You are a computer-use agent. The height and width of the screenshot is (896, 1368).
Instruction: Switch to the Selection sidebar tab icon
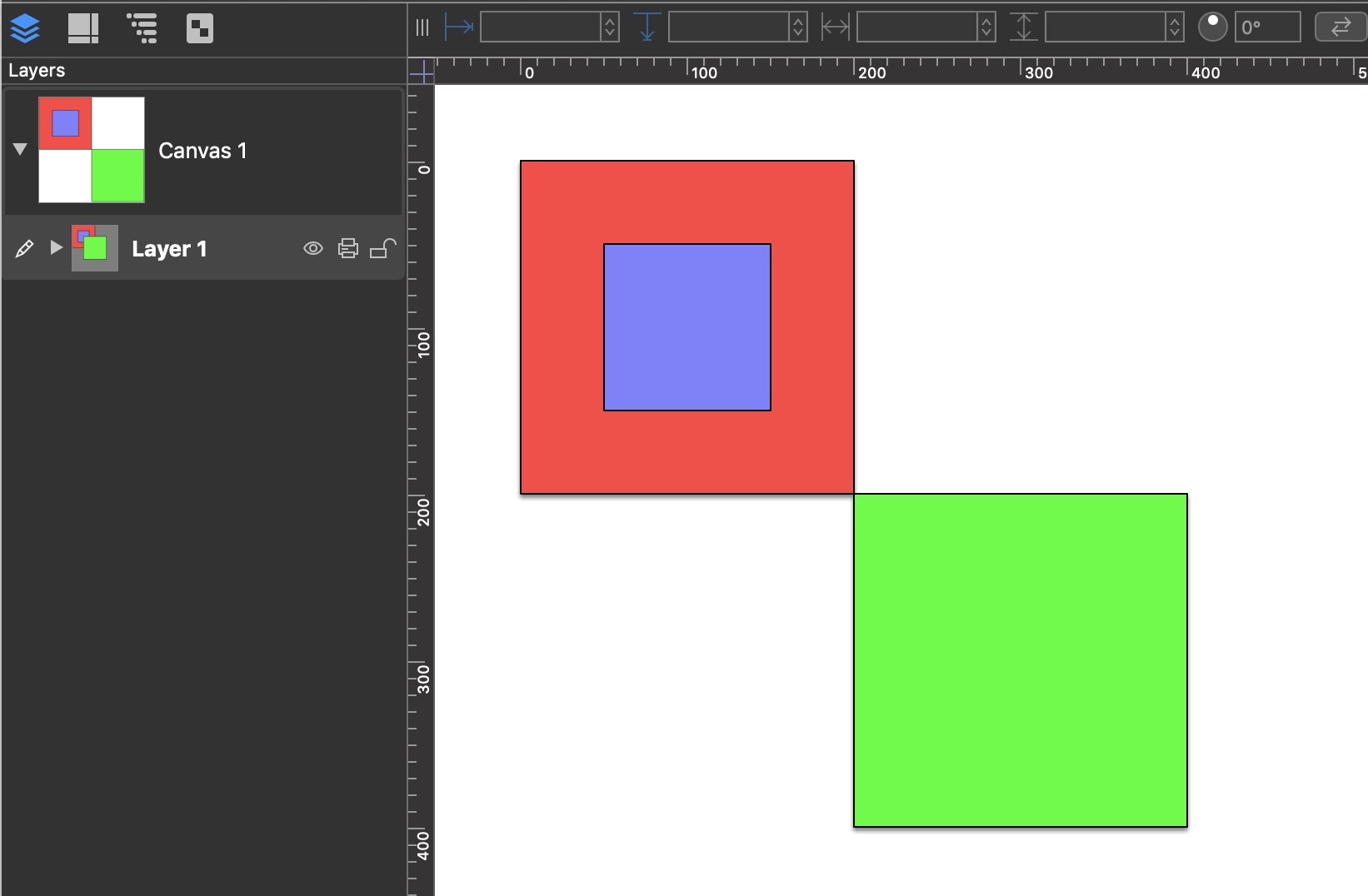[200, 28]
